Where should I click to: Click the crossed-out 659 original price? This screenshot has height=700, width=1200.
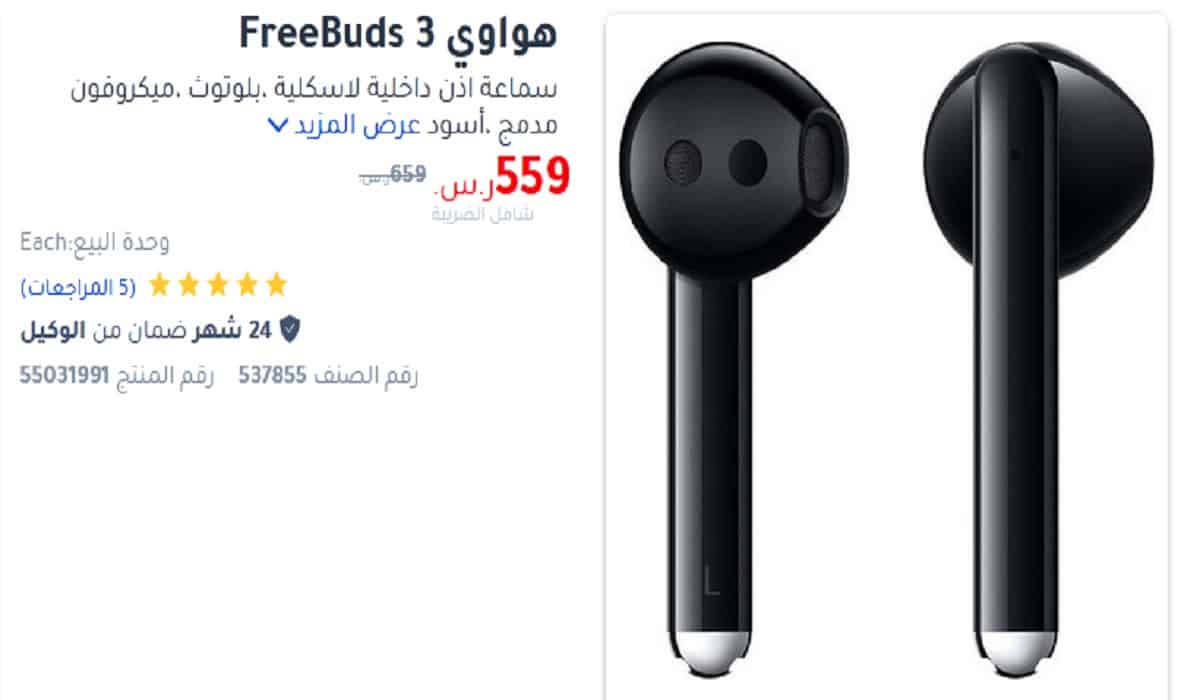[407, 175]
